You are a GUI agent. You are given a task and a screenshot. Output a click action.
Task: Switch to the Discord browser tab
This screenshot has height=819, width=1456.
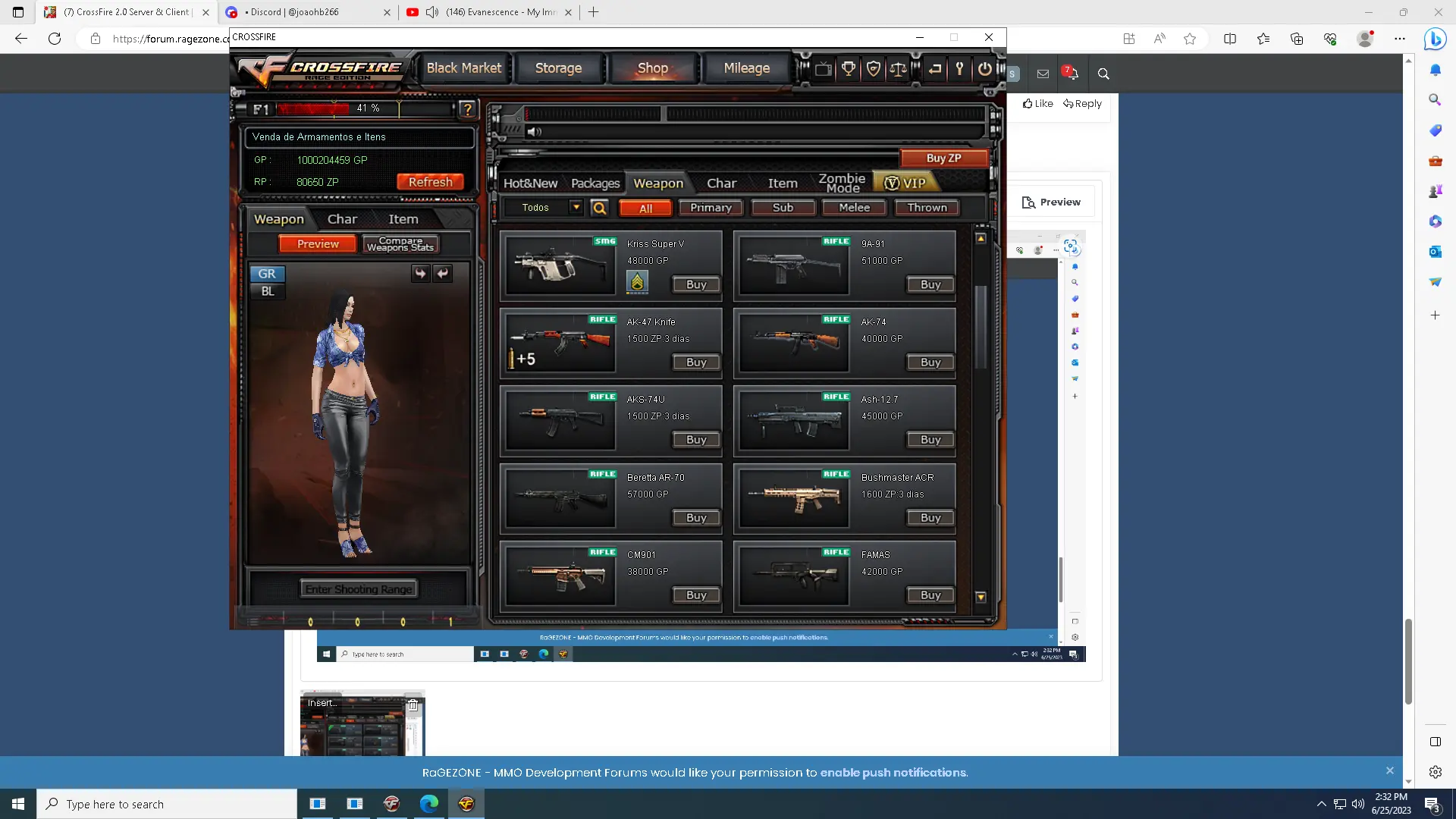pos(308,12)
